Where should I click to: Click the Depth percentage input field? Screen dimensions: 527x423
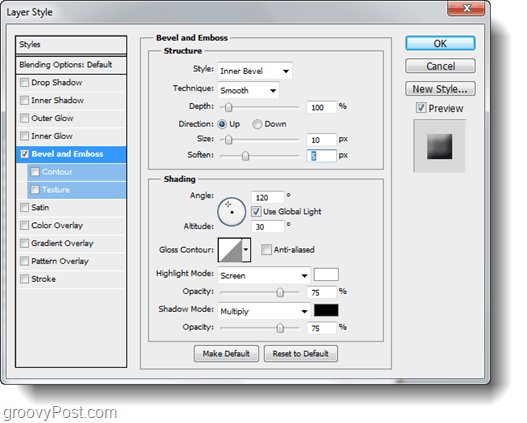coord(321,108)
